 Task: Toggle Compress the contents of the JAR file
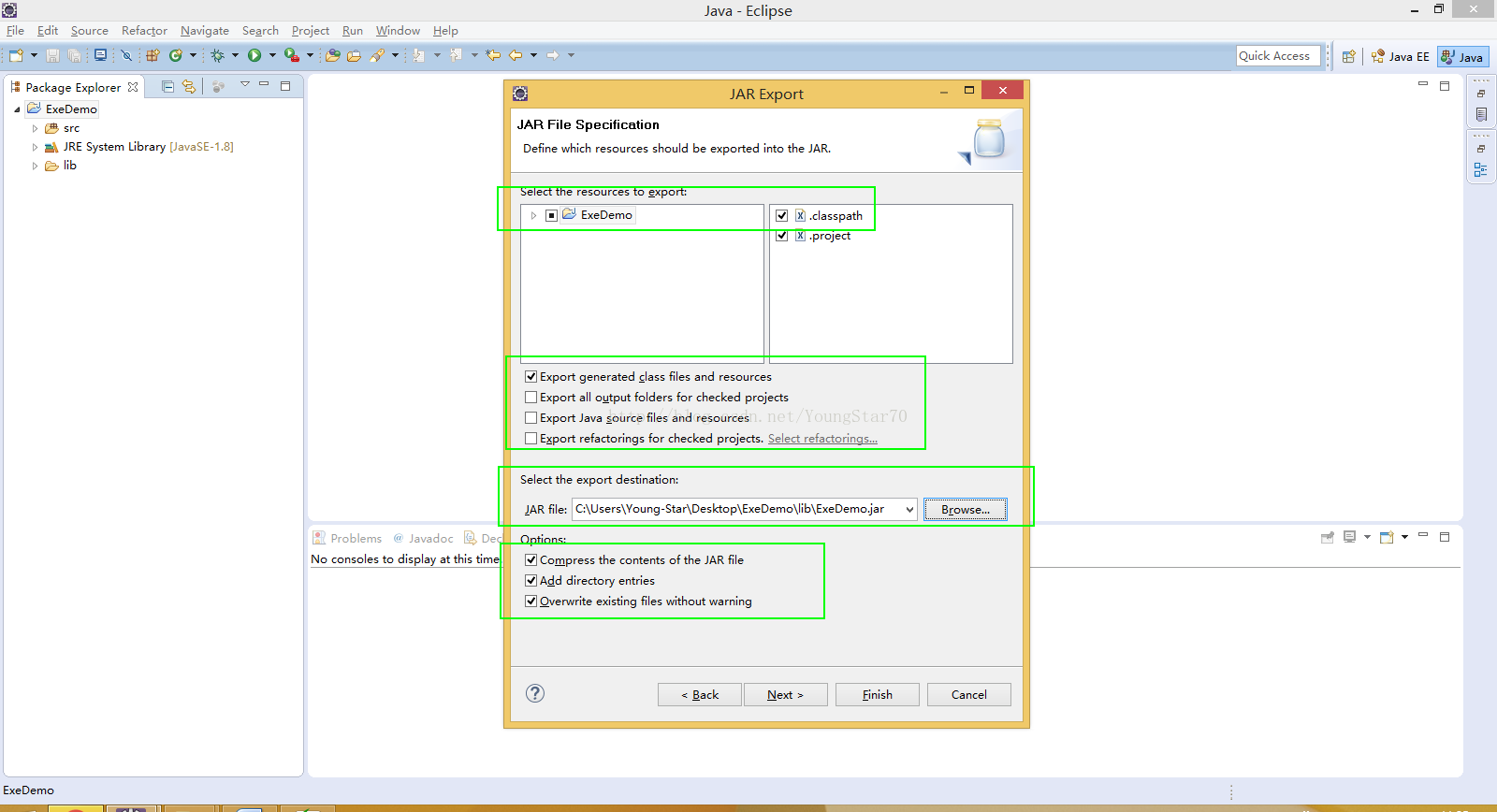pos(531,560)
